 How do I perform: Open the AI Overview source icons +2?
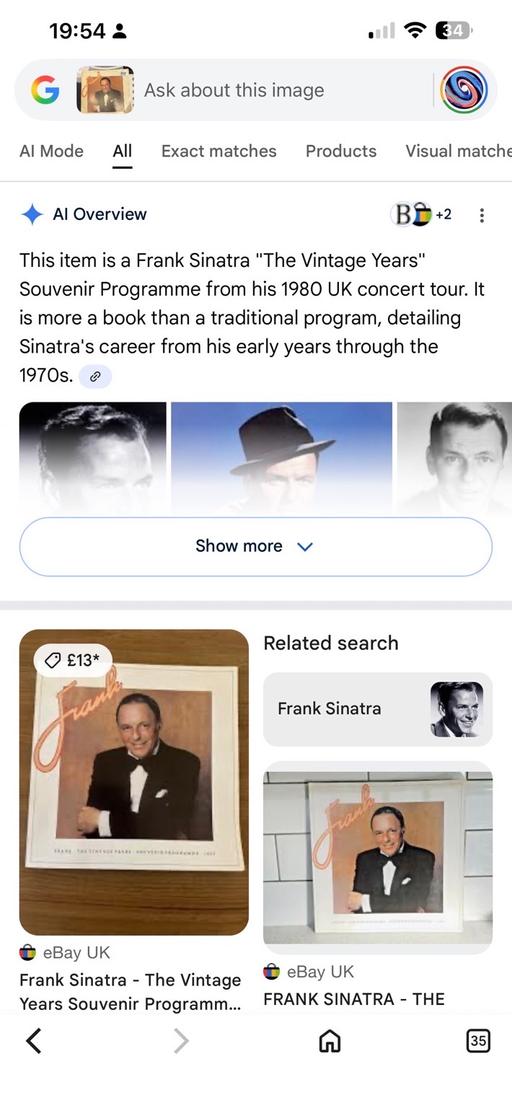click(x=421, y=214)
